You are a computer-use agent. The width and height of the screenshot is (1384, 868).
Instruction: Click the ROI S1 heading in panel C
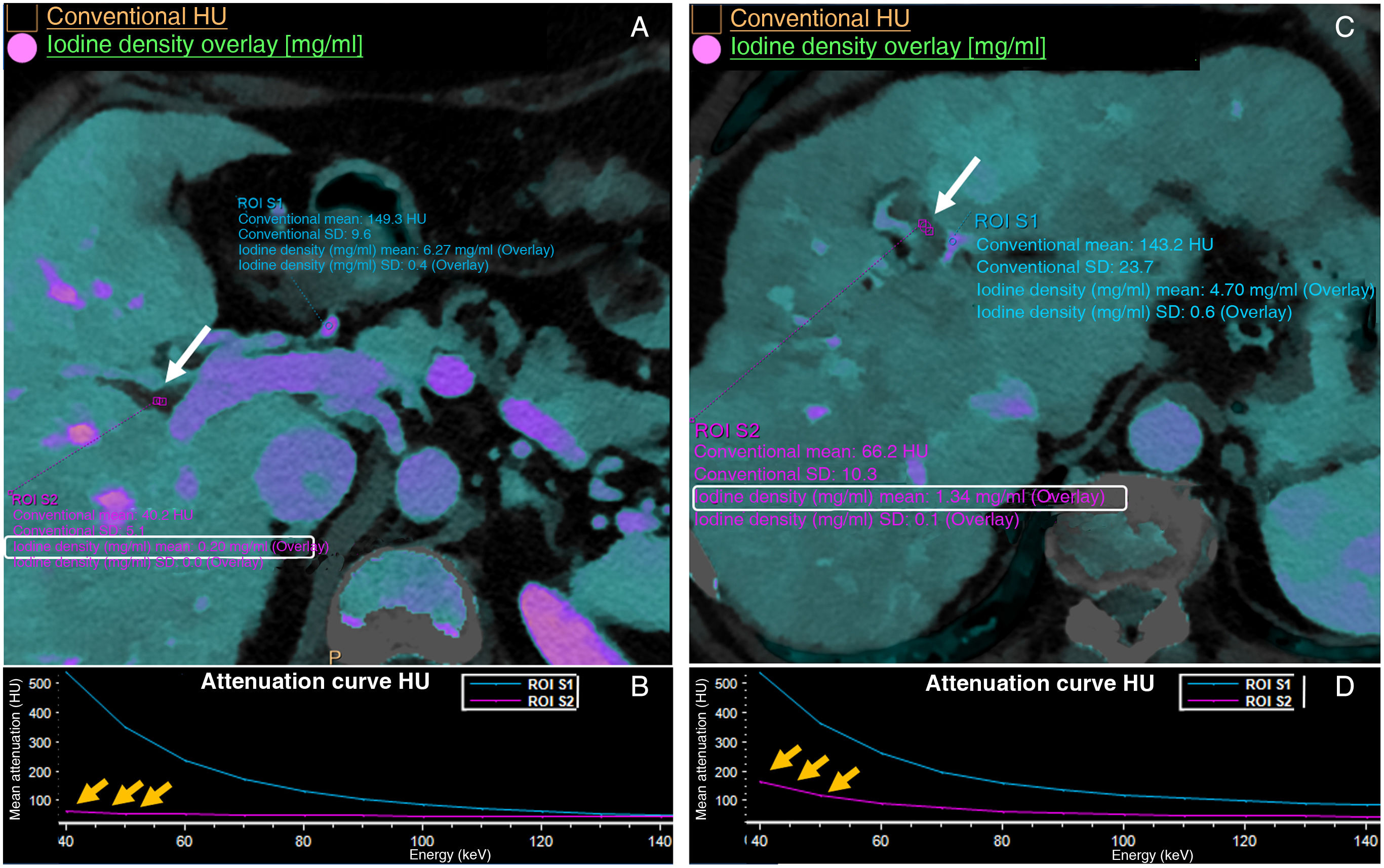1006,221
